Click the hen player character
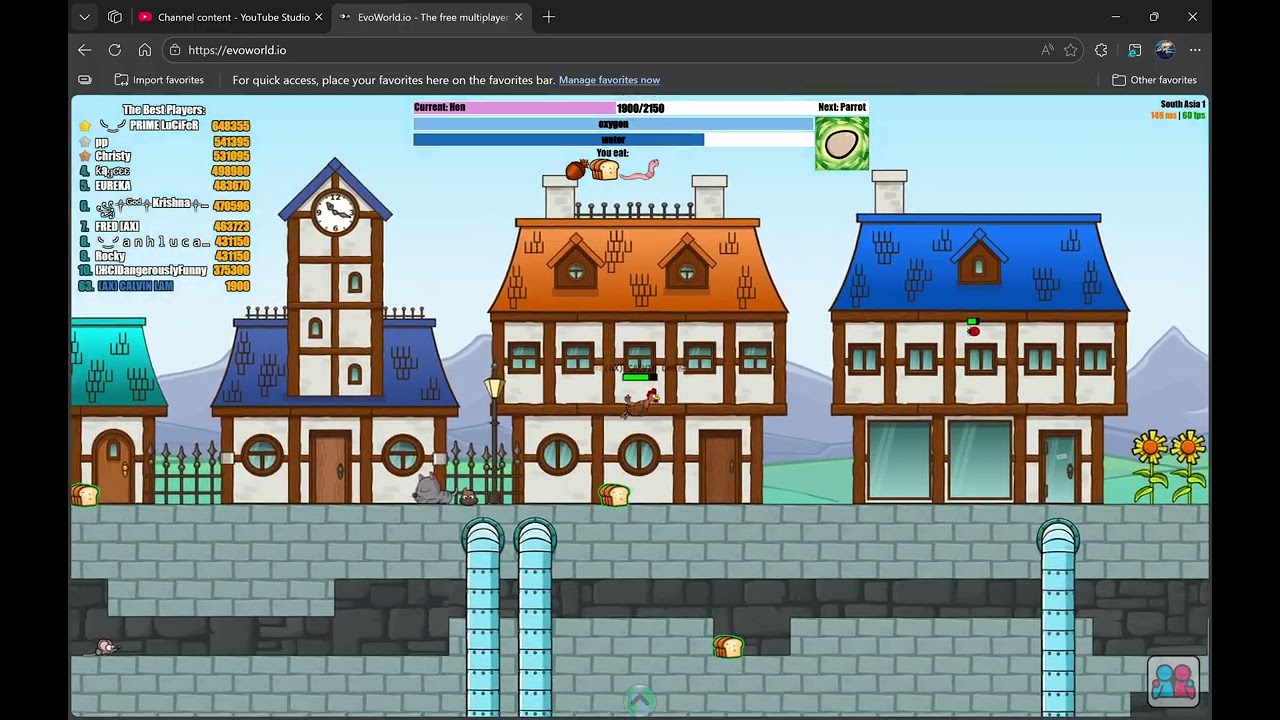This screenshot has height=720, width=1280. point(641,403)
